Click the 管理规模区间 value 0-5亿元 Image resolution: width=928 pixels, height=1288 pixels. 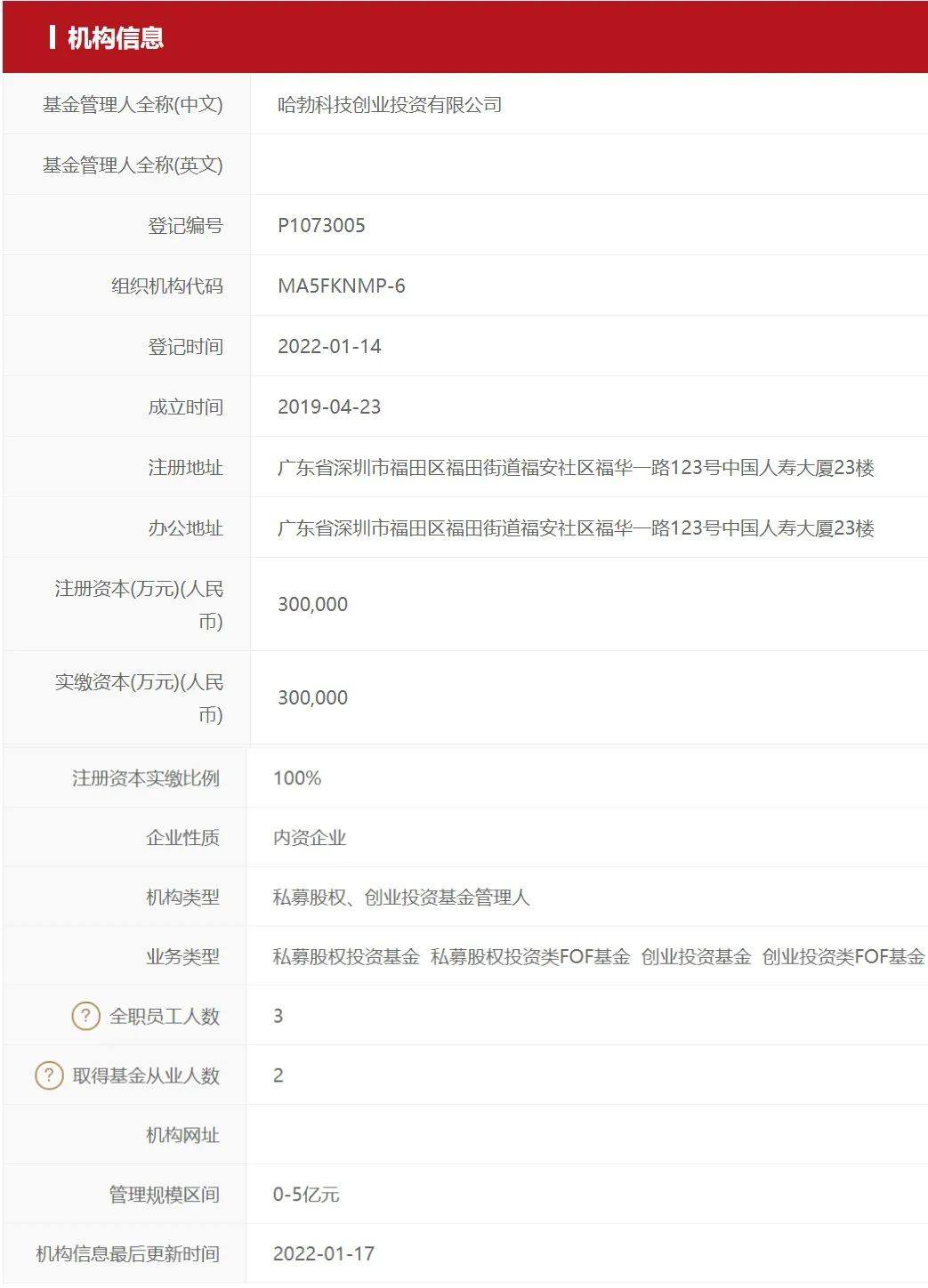coord(309,1194)
